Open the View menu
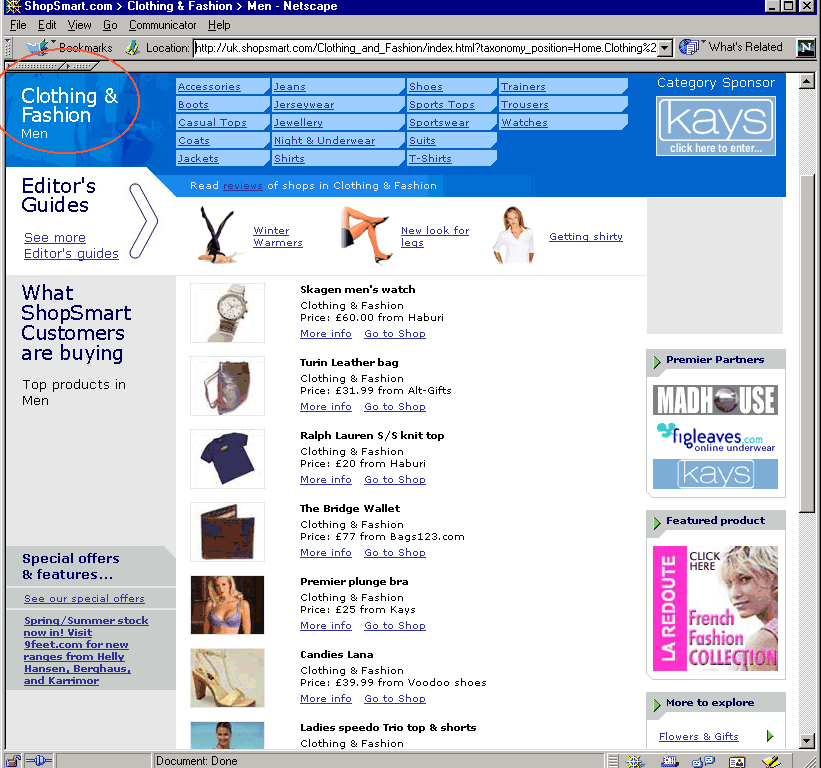This screenshot has height=768, width=821. coord(80,25)
